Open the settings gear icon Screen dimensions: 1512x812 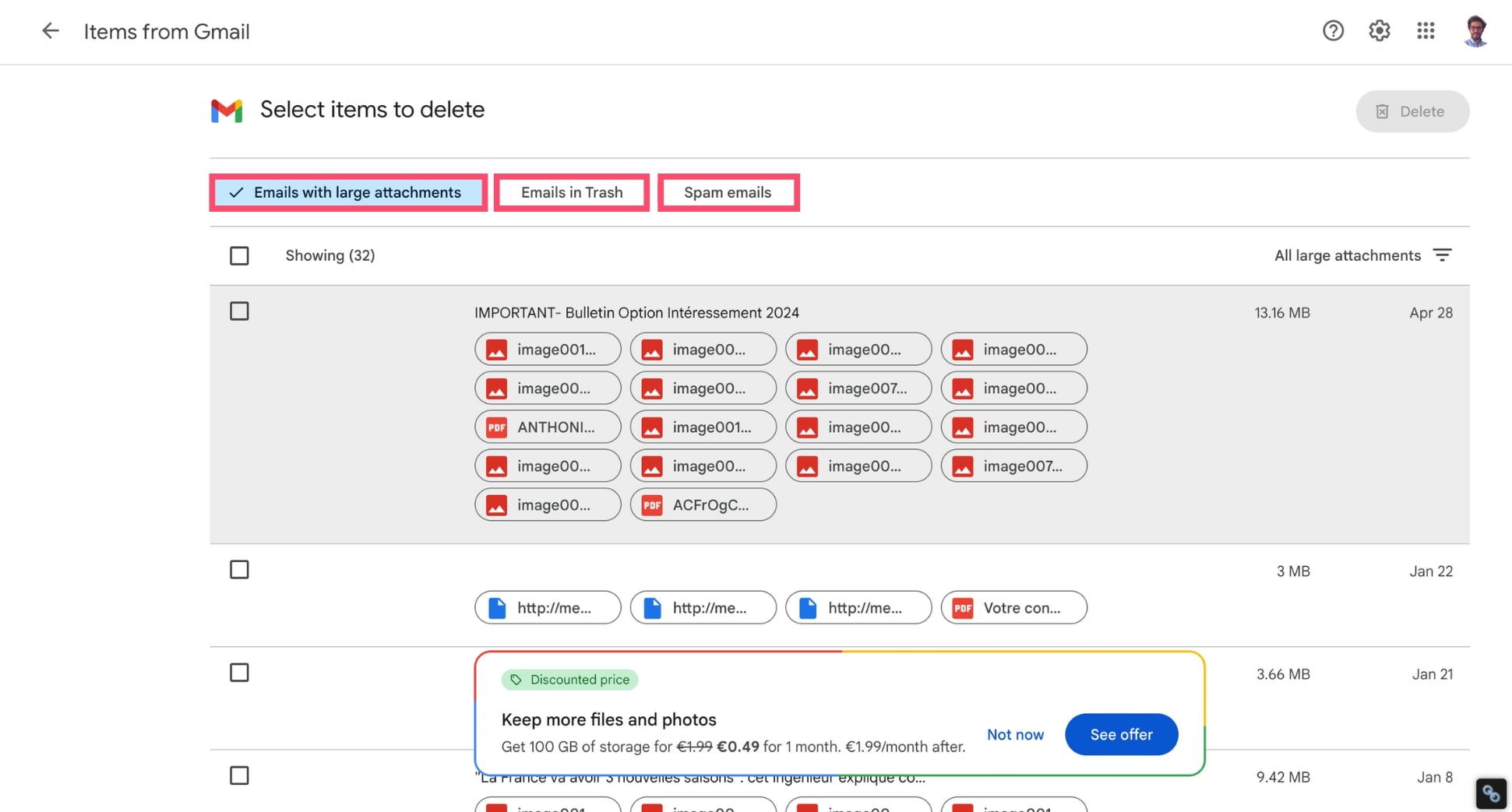1379,30
